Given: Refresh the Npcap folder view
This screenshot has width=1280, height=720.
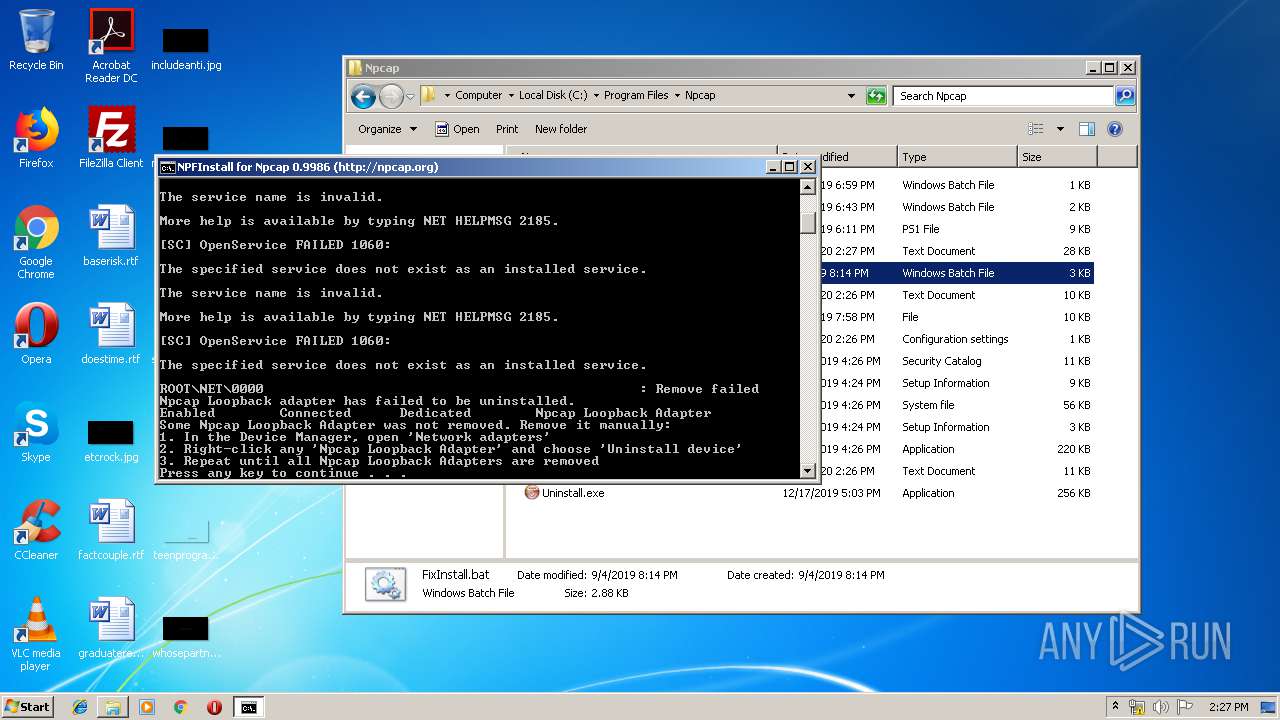Looking at the screenshot, I should click(876, 96).
